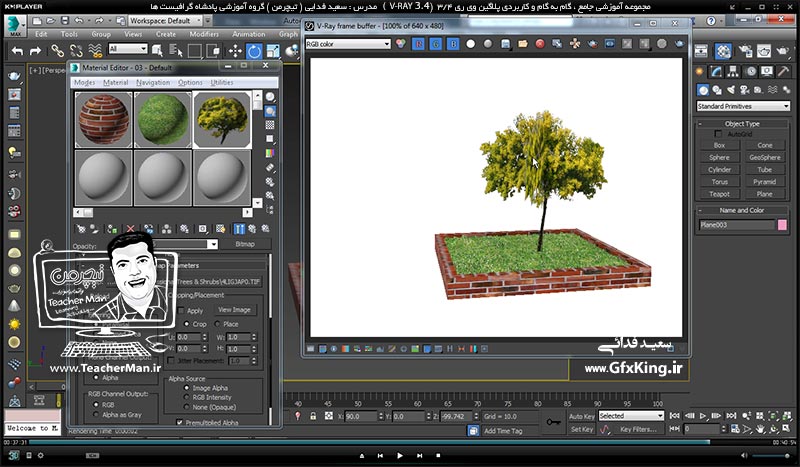Open RGB color channel dropdown

point(348,44)
